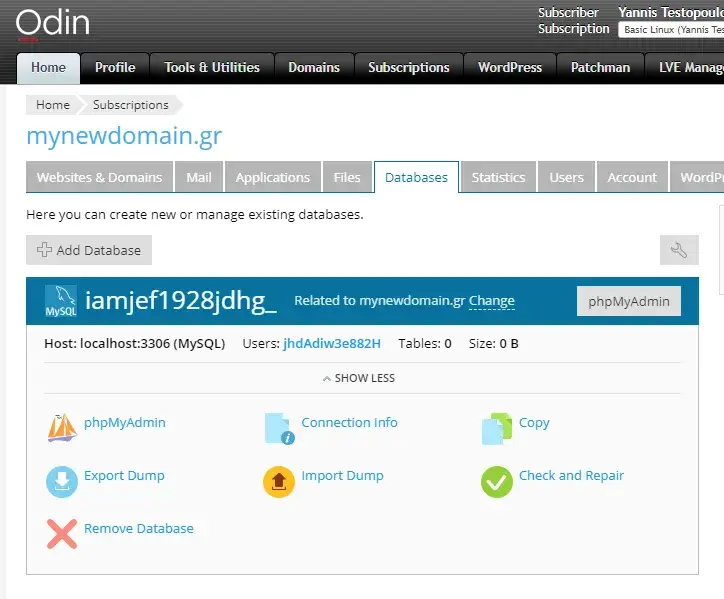Screen dimensions: 724x599
Task: Click the sailboat phpMyAdmin icon
Action: (62, 428)
